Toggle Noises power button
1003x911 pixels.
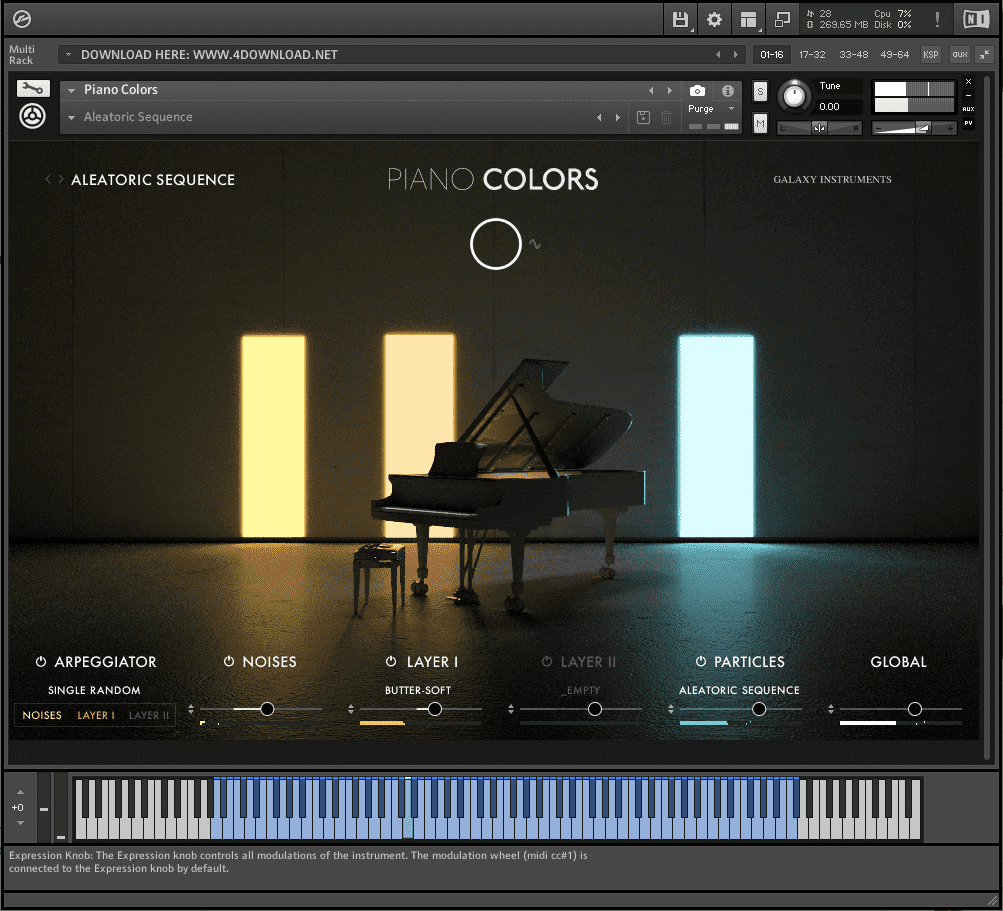[x=229, y=661]
